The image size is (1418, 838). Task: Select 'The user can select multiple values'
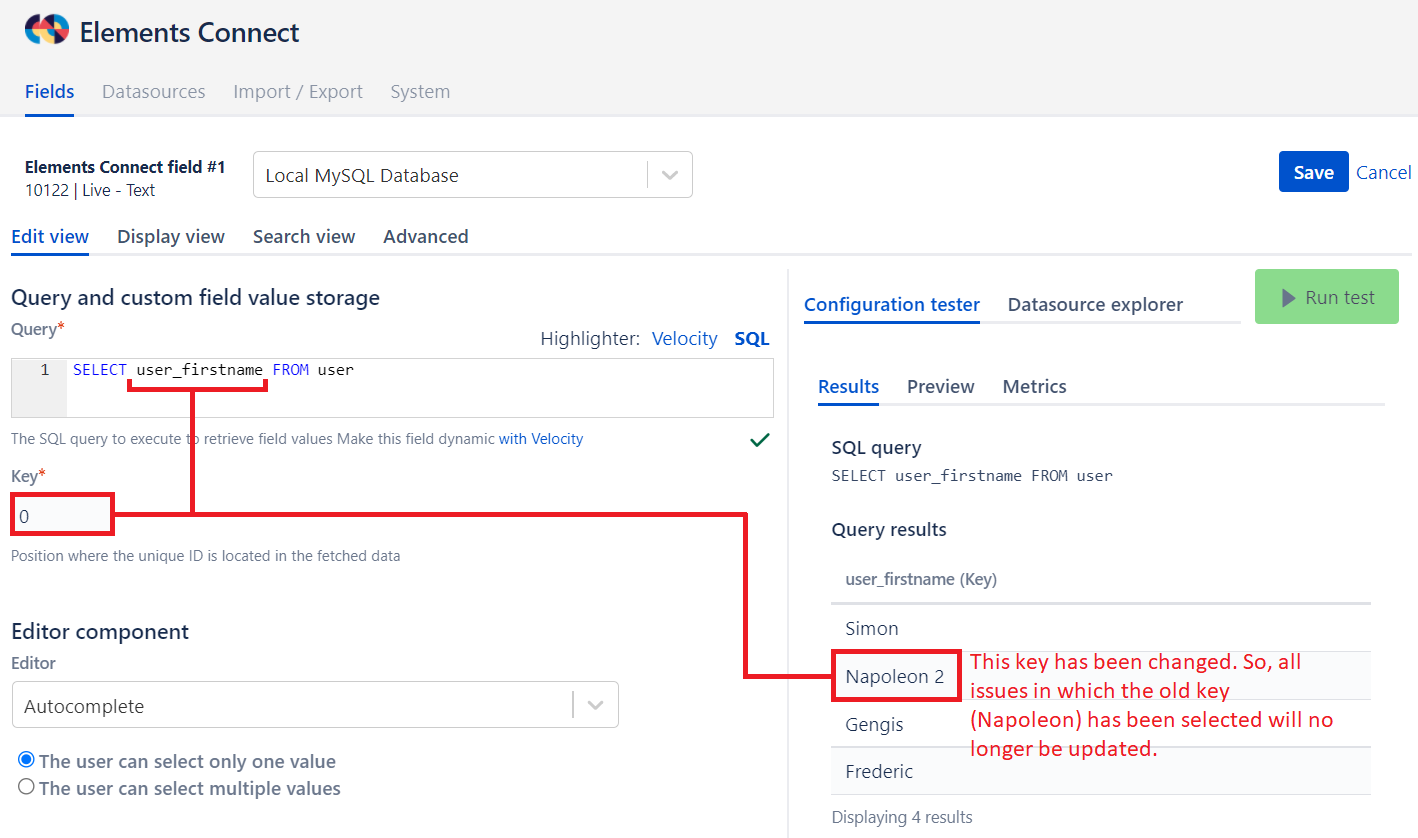27,787
